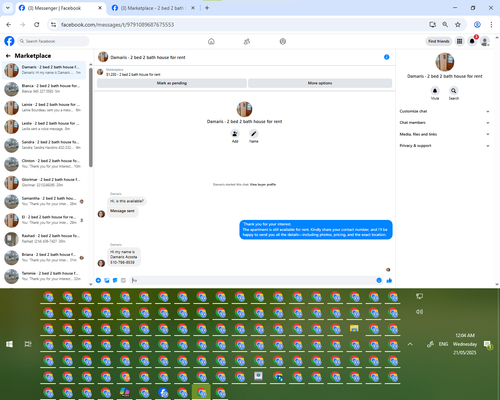Open the Windows notification center icon
This screenshot has width=500, height=400.
click(x=488, y=344)
